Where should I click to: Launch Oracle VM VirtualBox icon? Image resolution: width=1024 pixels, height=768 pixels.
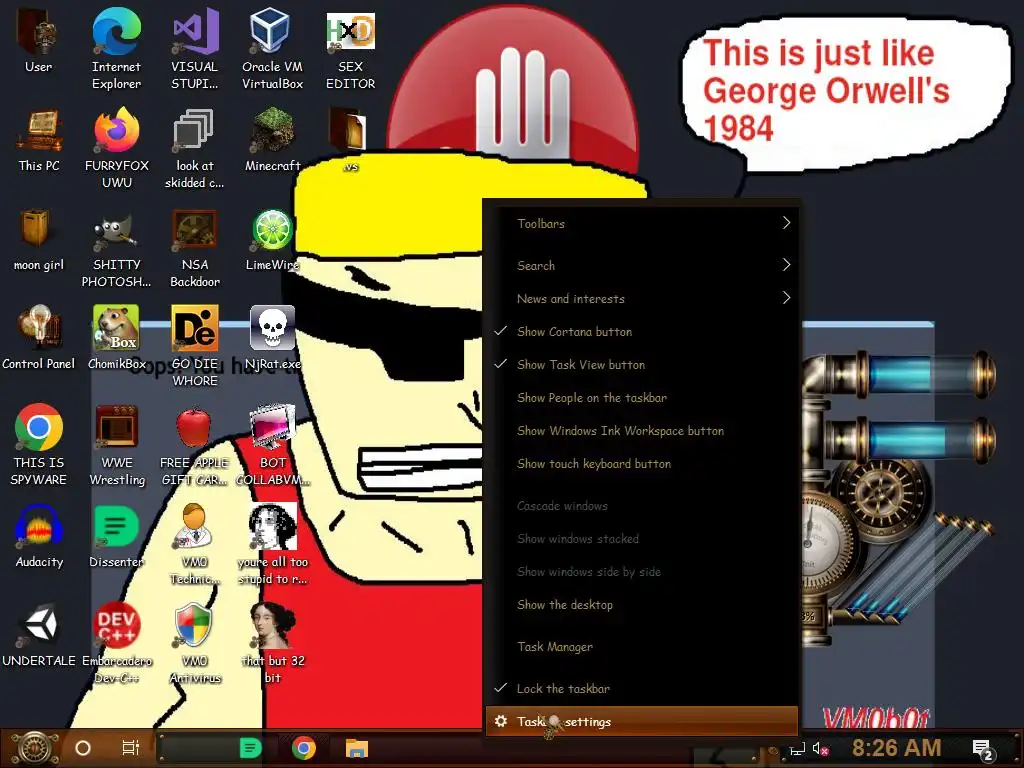click(272, 47)
